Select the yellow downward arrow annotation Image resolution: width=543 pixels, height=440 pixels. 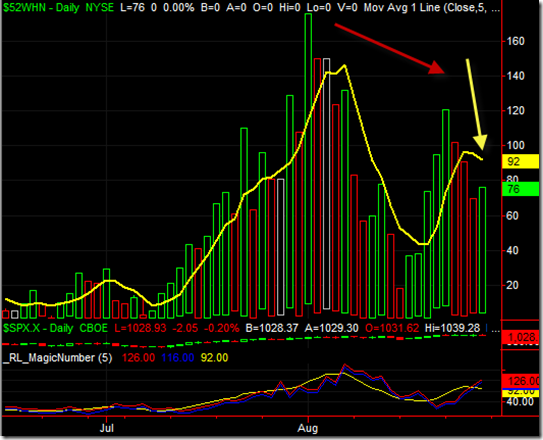tap(477, 104)
